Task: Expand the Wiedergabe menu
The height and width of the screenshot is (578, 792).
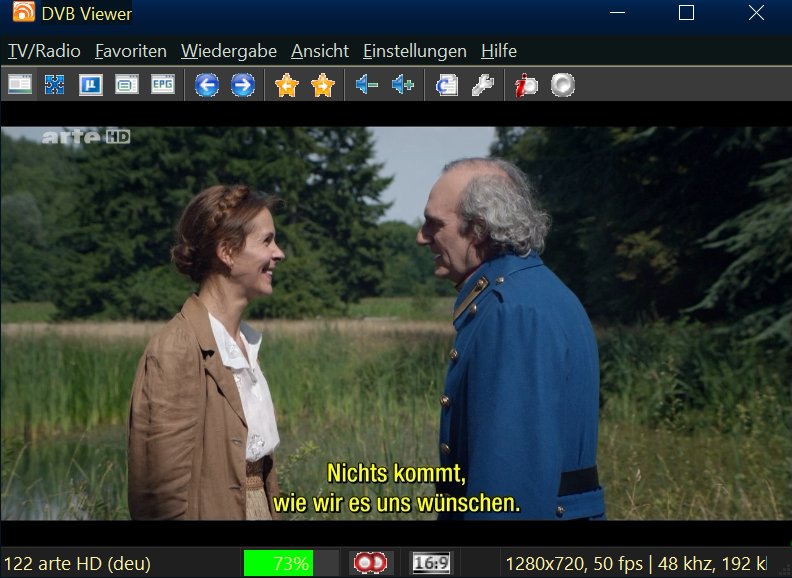Action: coord(228,51)
